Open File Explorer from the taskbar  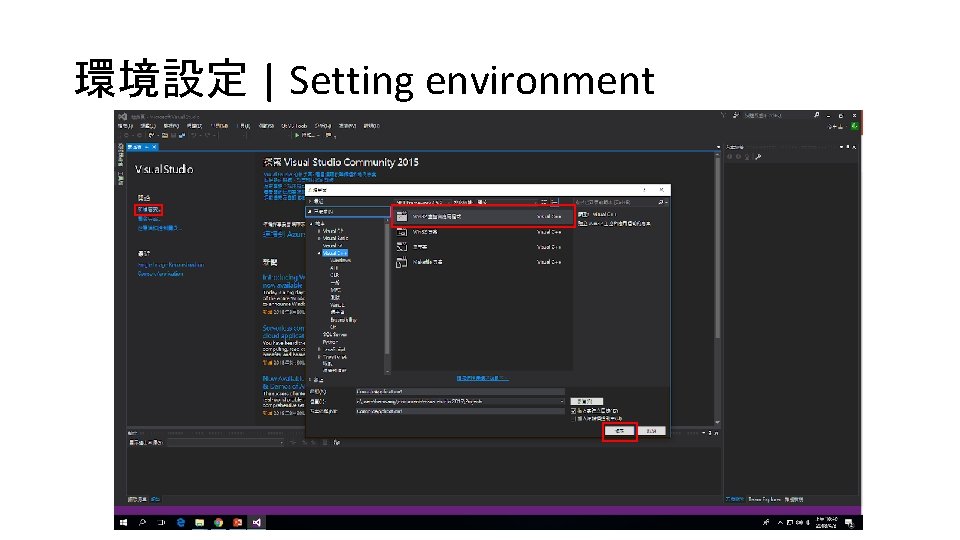click(200, 522)
